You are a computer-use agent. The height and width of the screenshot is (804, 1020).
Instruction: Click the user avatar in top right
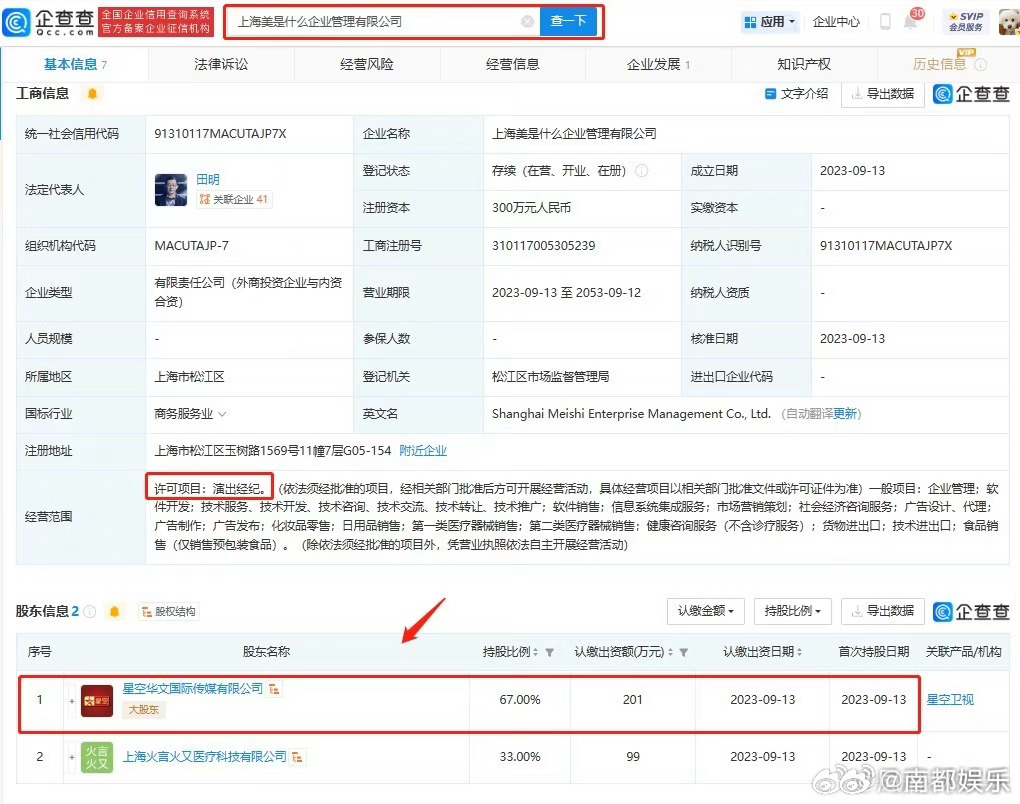point(1009,22)
